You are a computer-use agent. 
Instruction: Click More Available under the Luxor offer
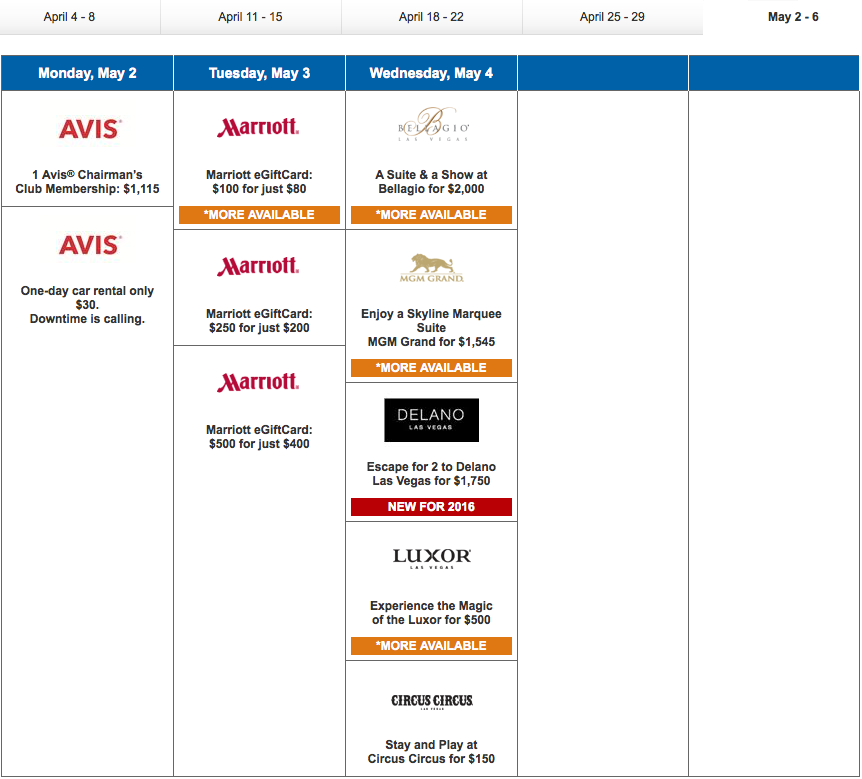pos(432,646)
